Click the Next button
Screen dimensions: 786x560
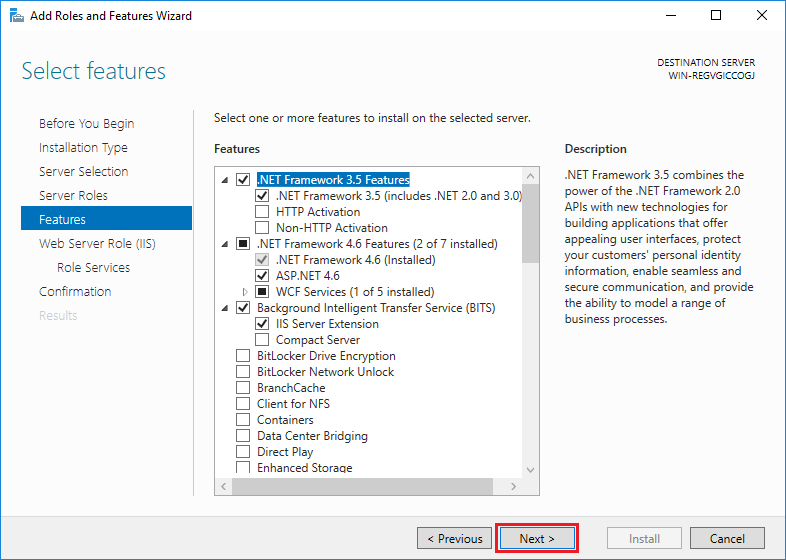(537, 538)
